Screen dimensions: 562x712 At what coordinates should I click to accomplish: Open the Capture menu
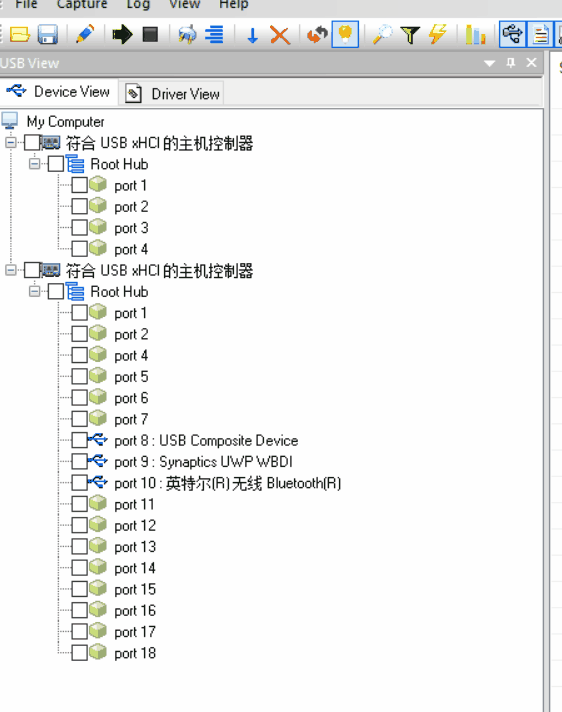click(x=82, y=5)
